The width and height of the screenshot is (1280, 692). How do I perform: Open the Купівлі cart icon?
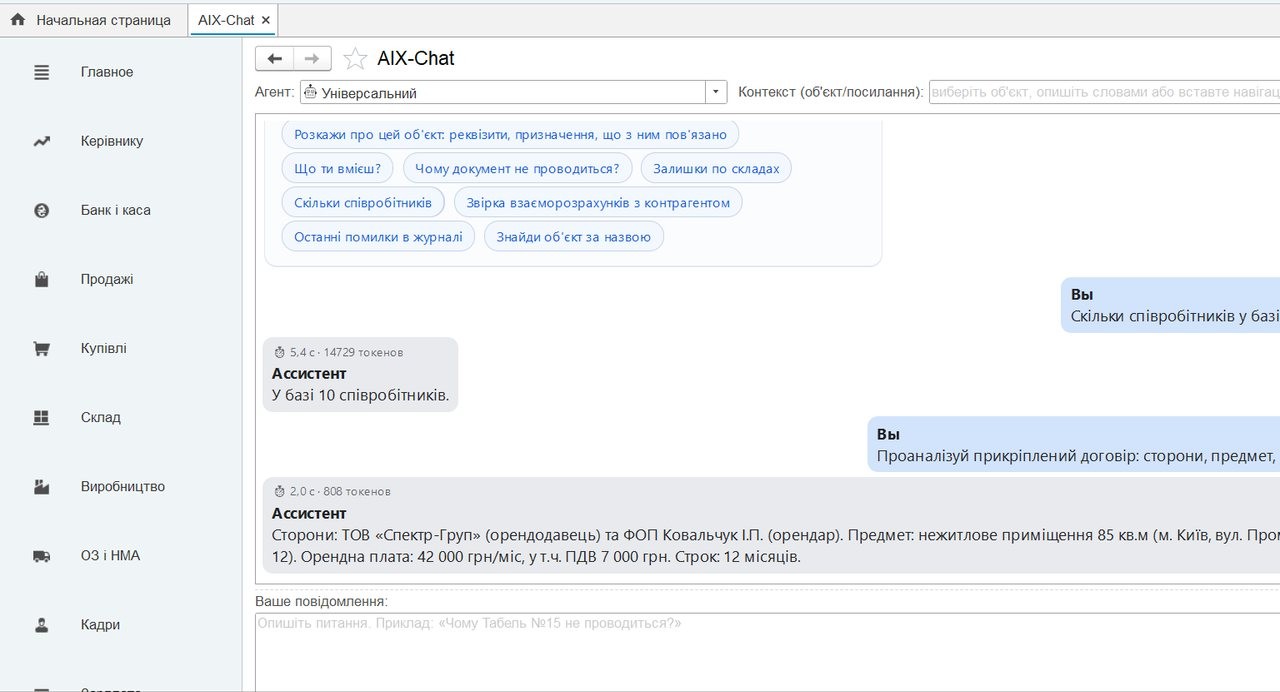click(41, 349)
